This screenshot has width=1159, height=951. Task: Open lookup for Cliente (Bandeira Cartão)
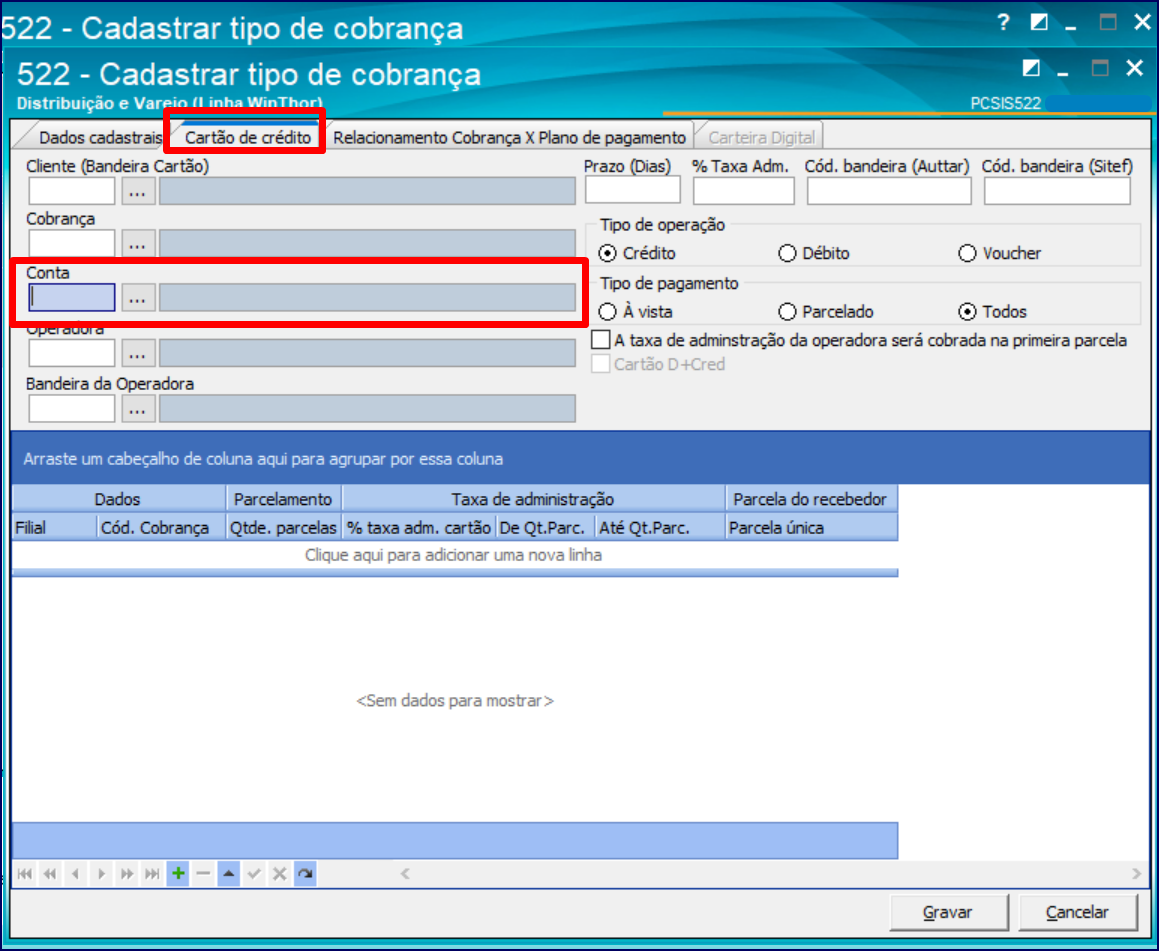137,192
